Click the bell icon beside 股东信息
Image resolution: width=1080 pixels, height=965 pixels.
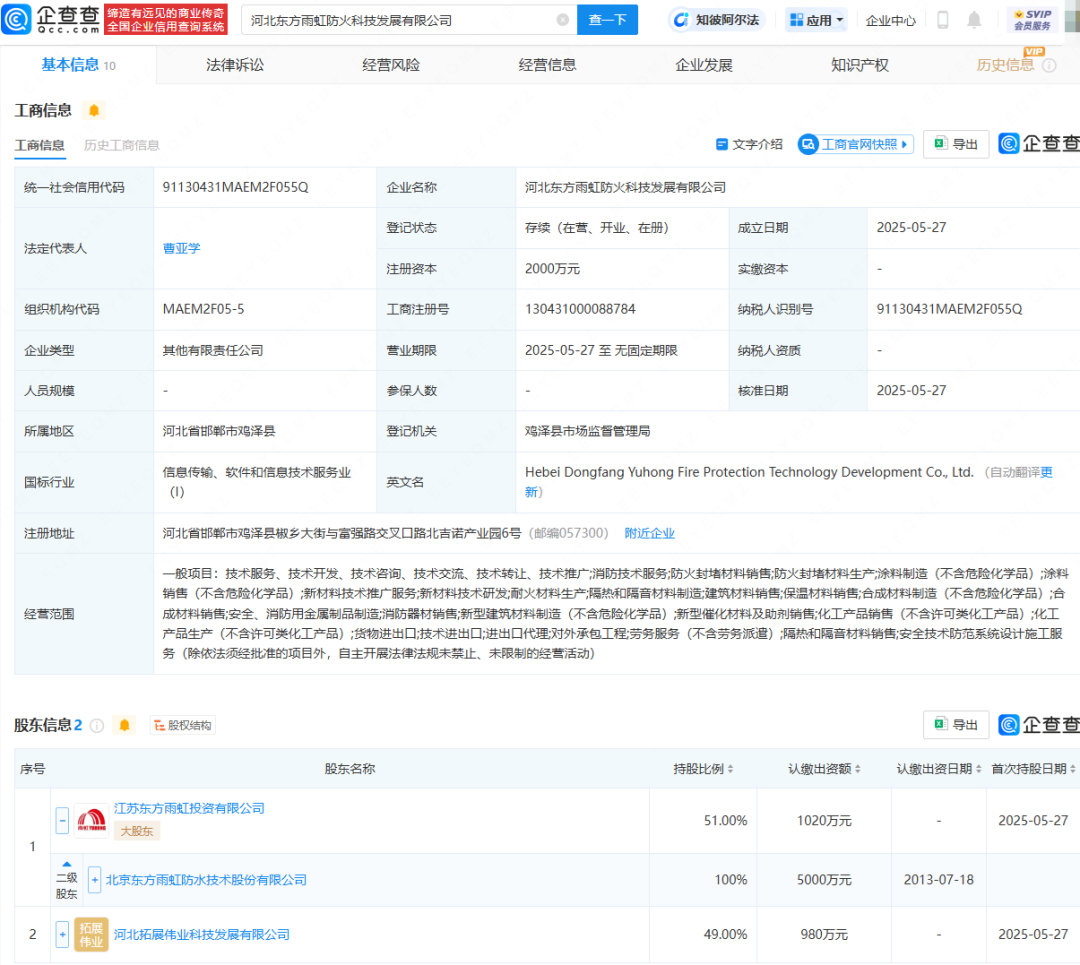click(125, 725)
